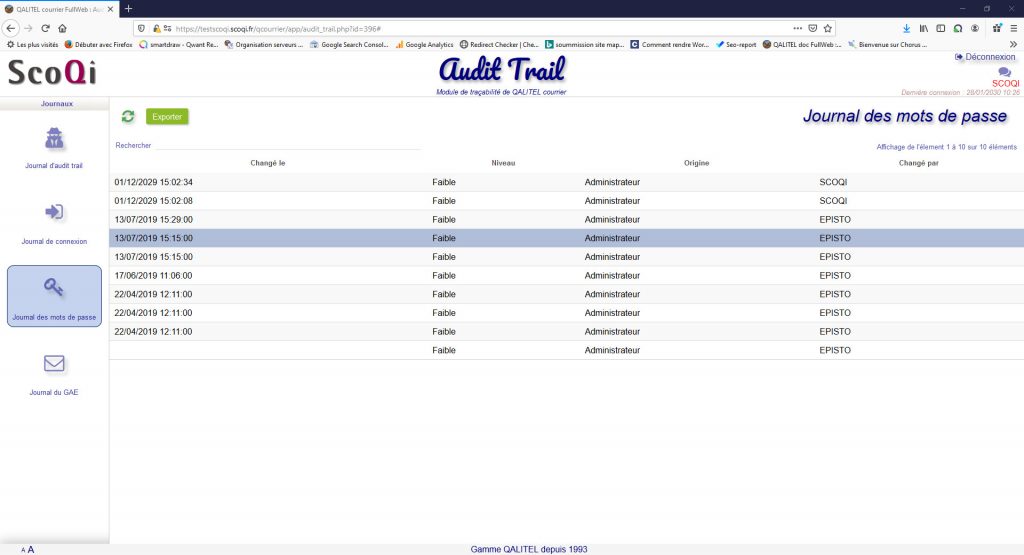Sort by the Niveau column header
This screenshot has height=555, width=1024.
[504, 163]
